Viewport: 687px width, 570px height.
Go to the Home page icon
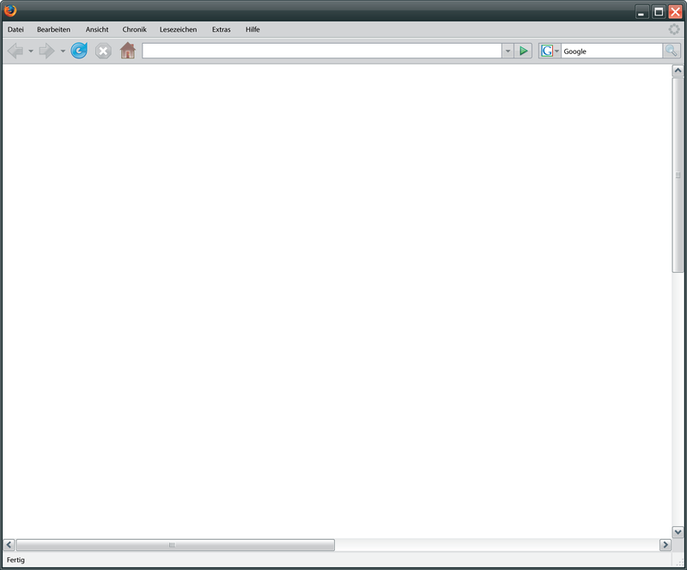(x=128, y=51)
